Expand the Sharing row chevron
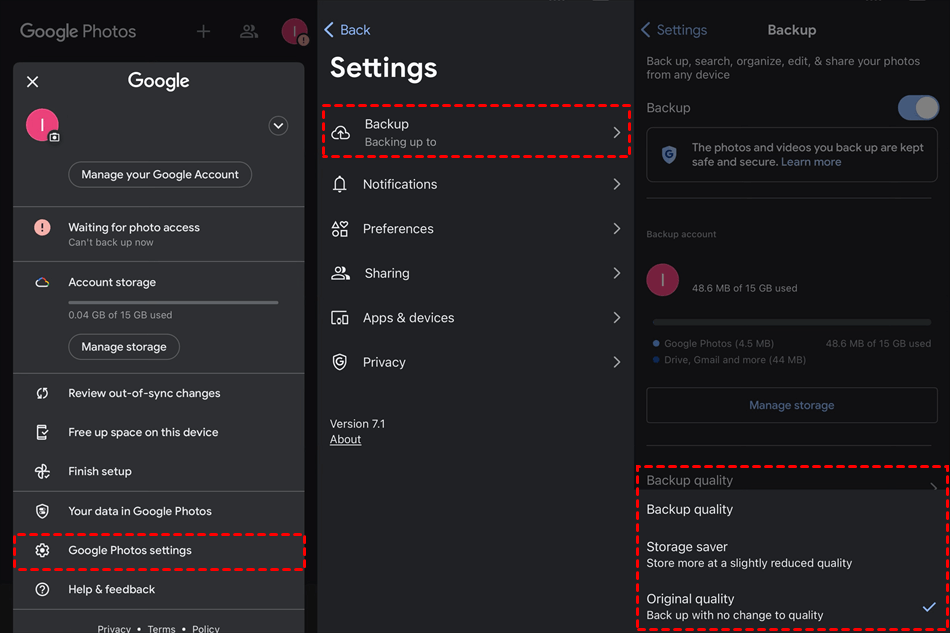Viewport: 950px width, 633px height. coord(616,273)
